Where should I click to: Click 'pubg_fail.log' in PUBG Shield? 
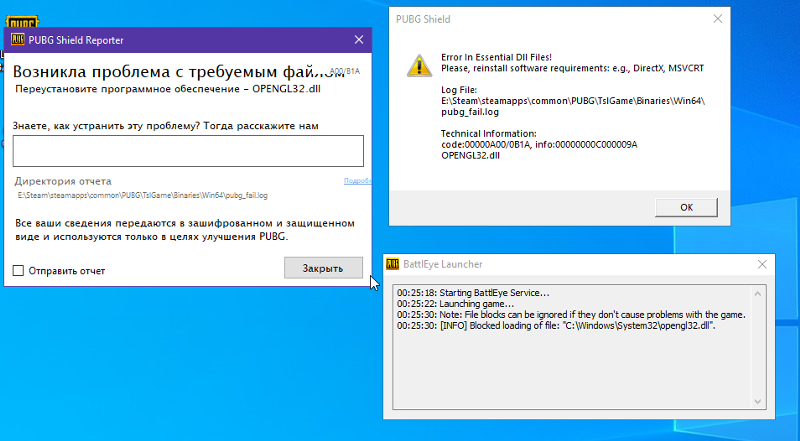(470, 112)
